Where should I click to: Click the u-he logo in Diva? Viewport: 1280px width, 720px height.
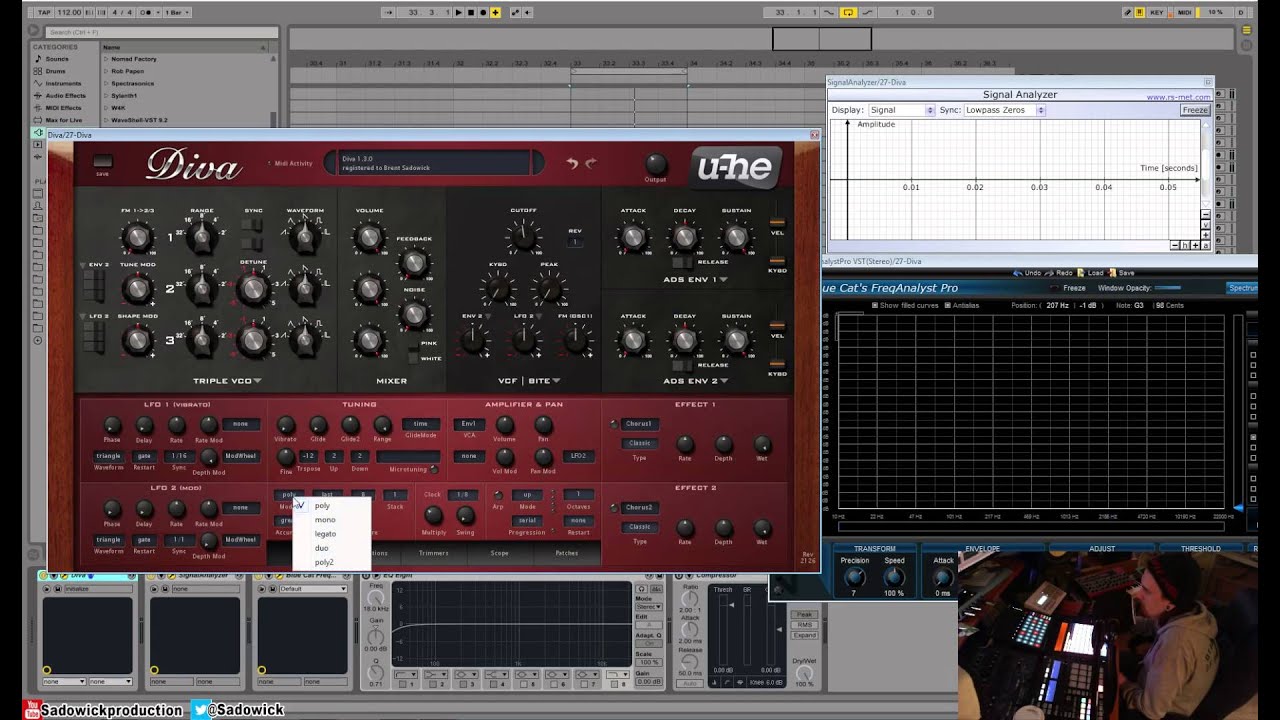point(735,167)
